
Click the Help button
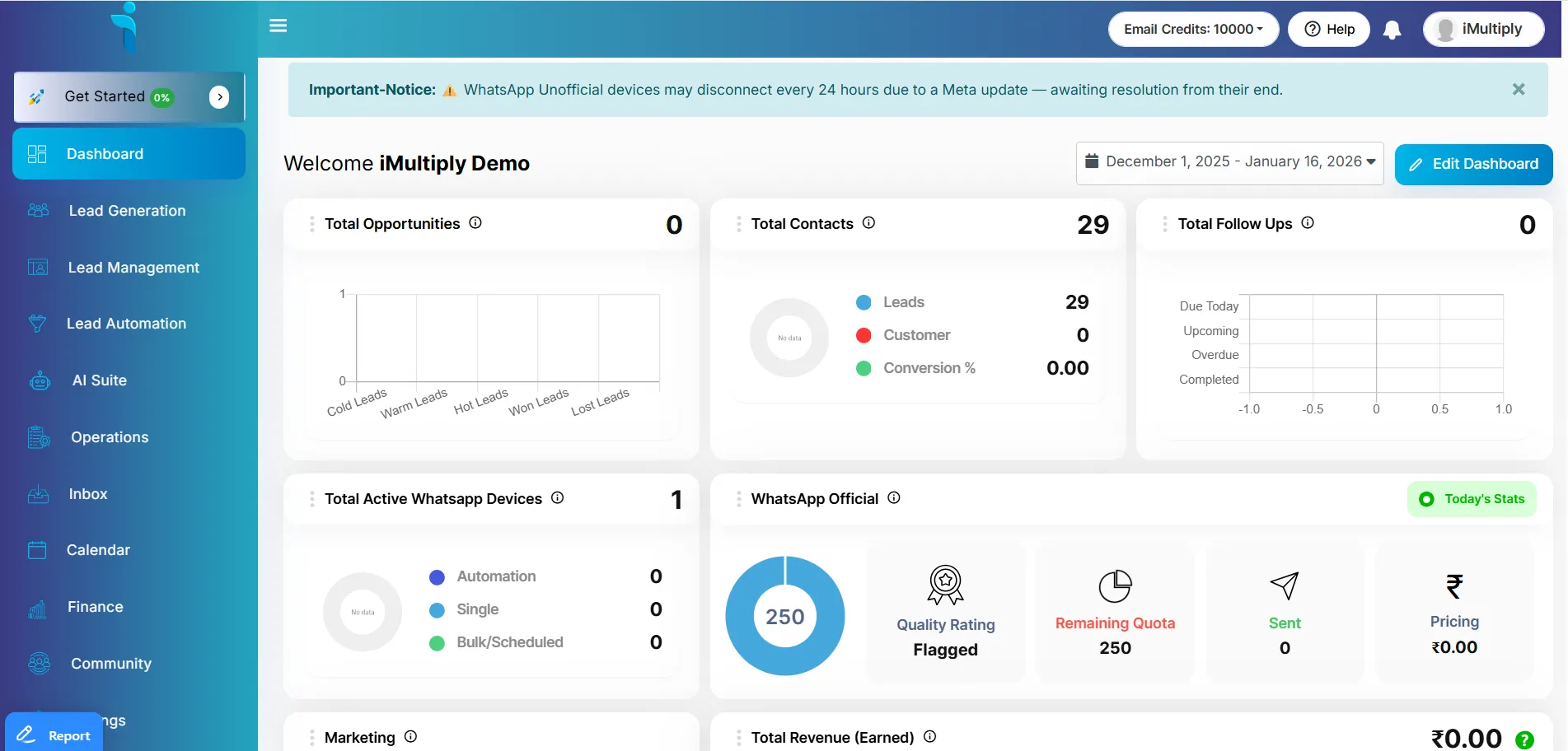click(1329, 29)
